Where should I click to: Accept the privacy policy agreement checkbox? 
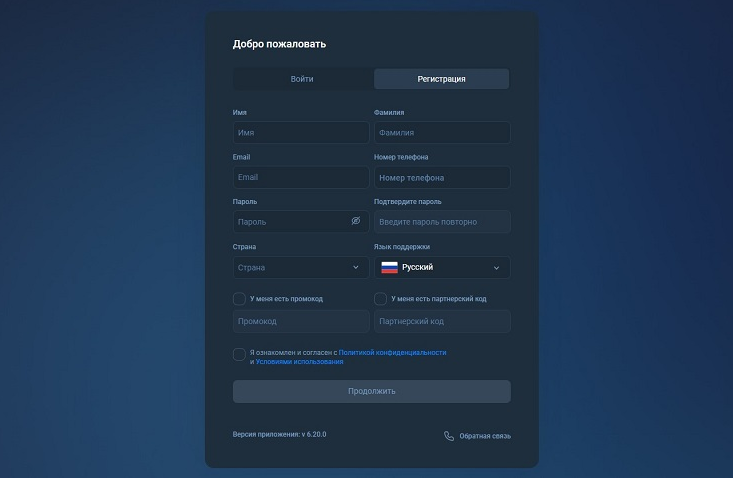click(x=239, y=354)
